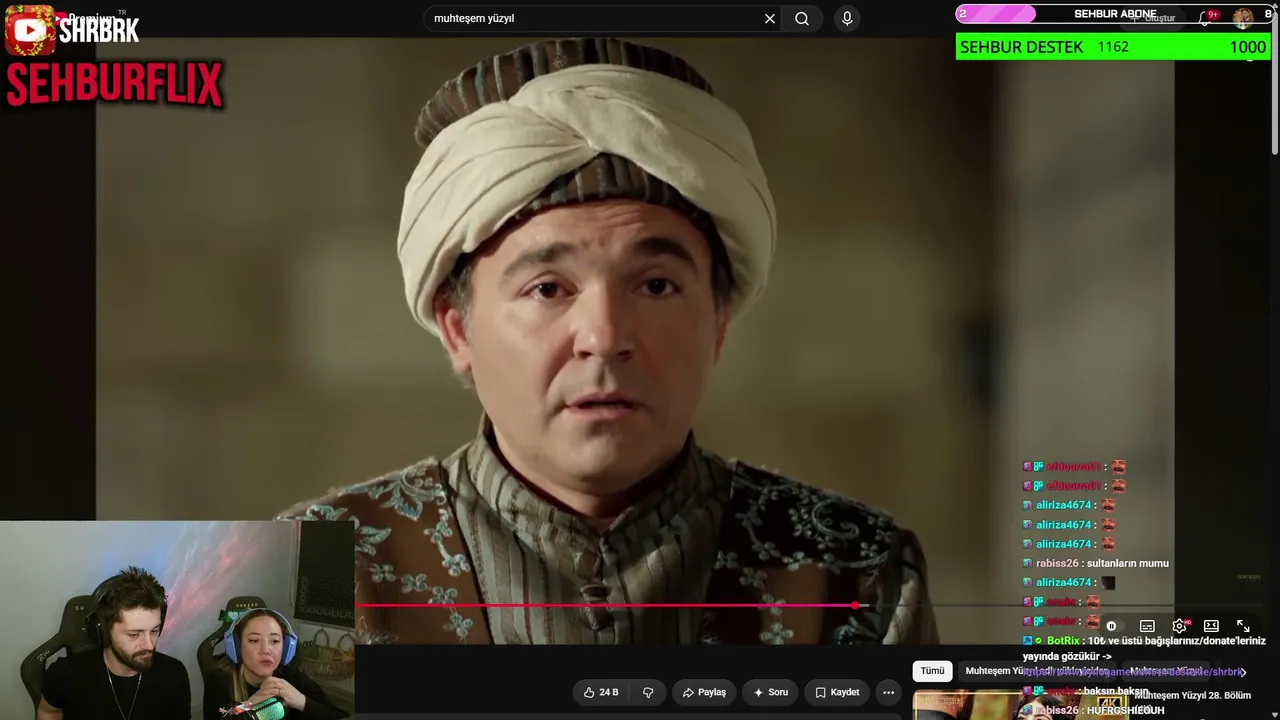Open the Soru ask button
This screenshot has height=720, width=1280.
click(x=770, y=692)
